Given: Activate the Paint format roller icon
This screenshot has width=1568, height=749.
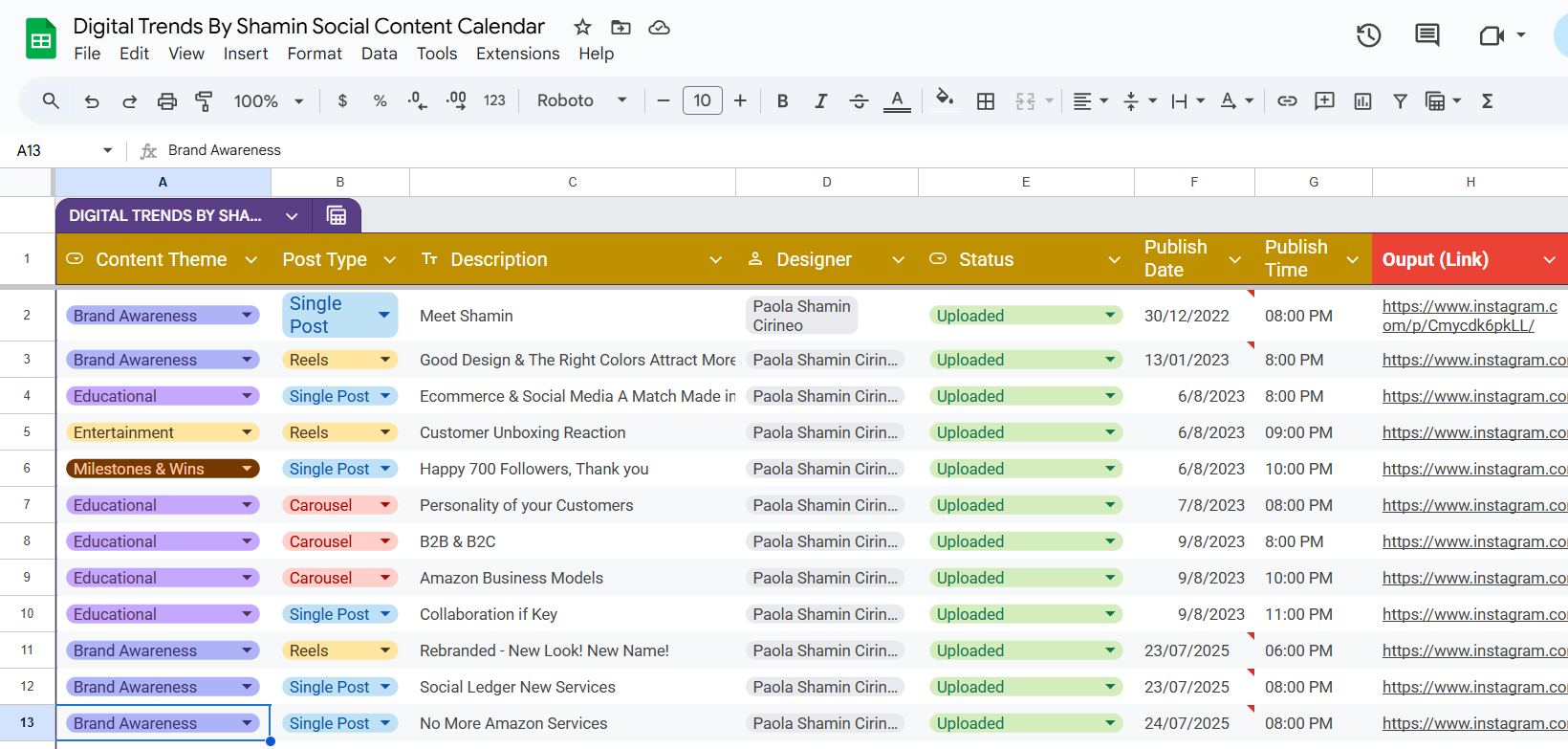Looking at the screenshot, I should (x=204, y=100).
